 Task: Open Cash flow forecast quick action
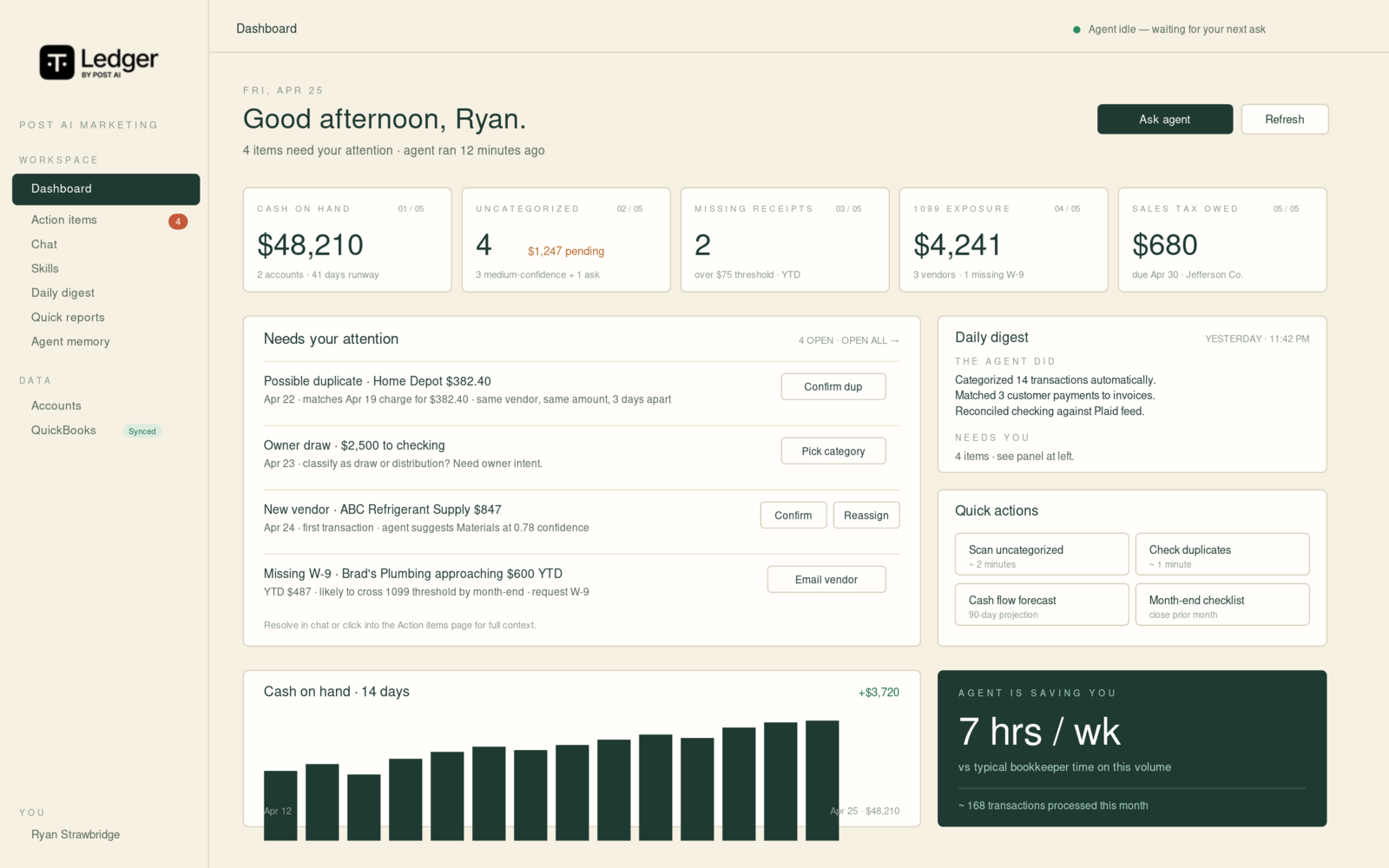pos(1042,605)
